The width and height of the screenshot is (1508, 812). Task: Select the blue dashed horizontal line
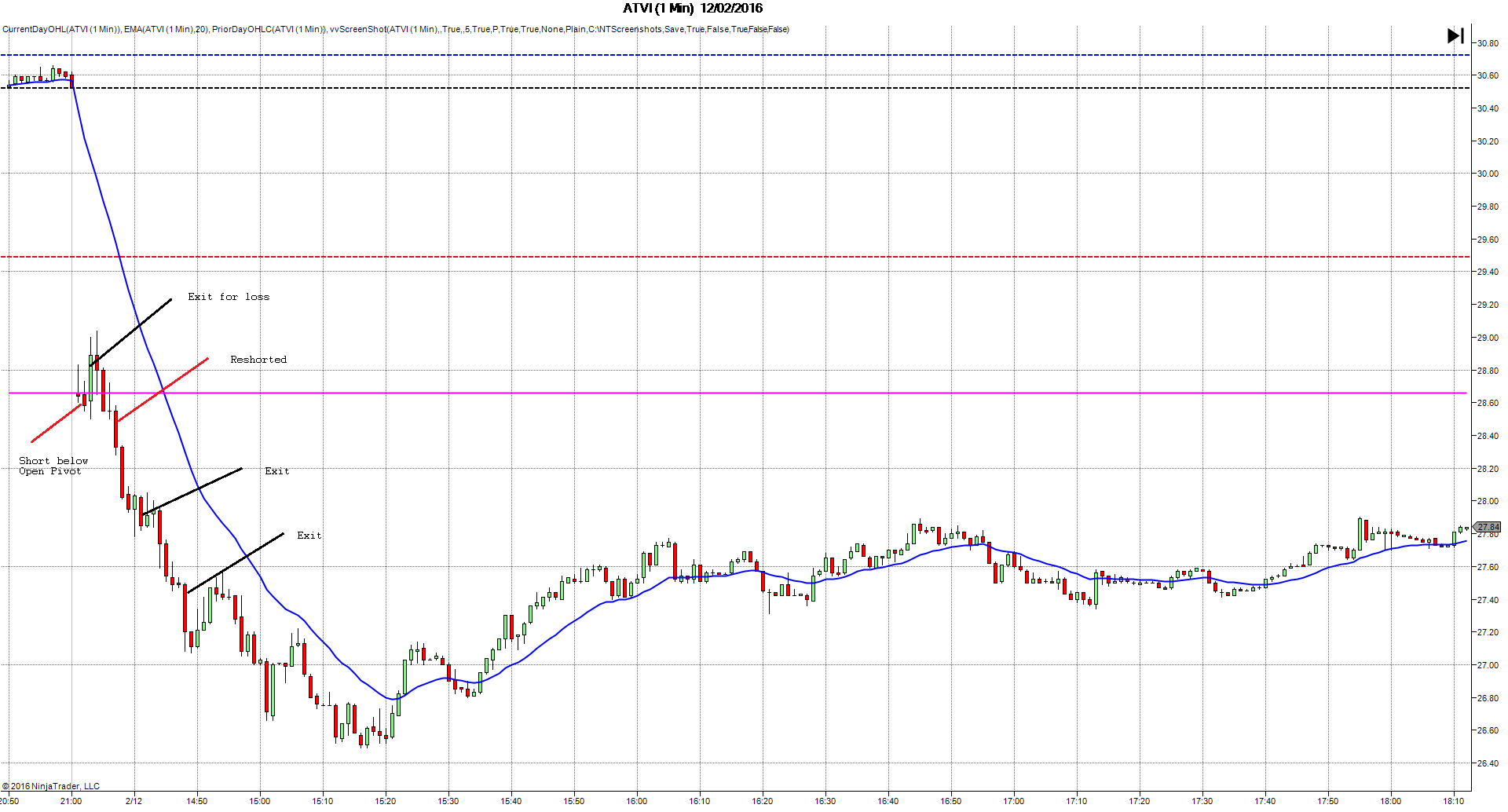click(x=735, y=55)
